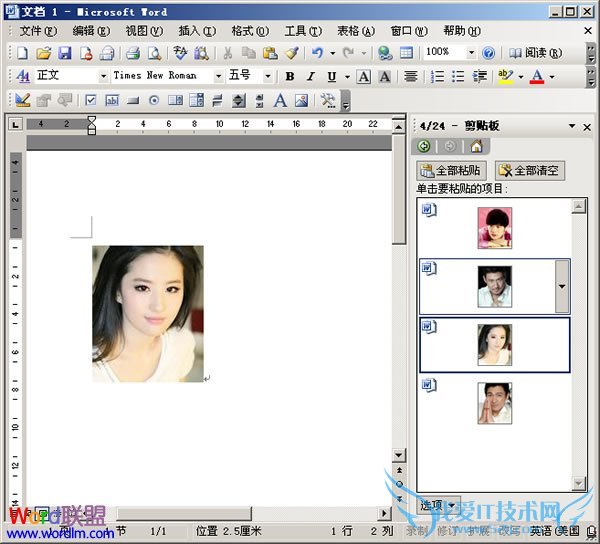Open the dropdown arrow on second clipboard item
Viewport: 600px width, 544px height.
(x=561, y=286)
